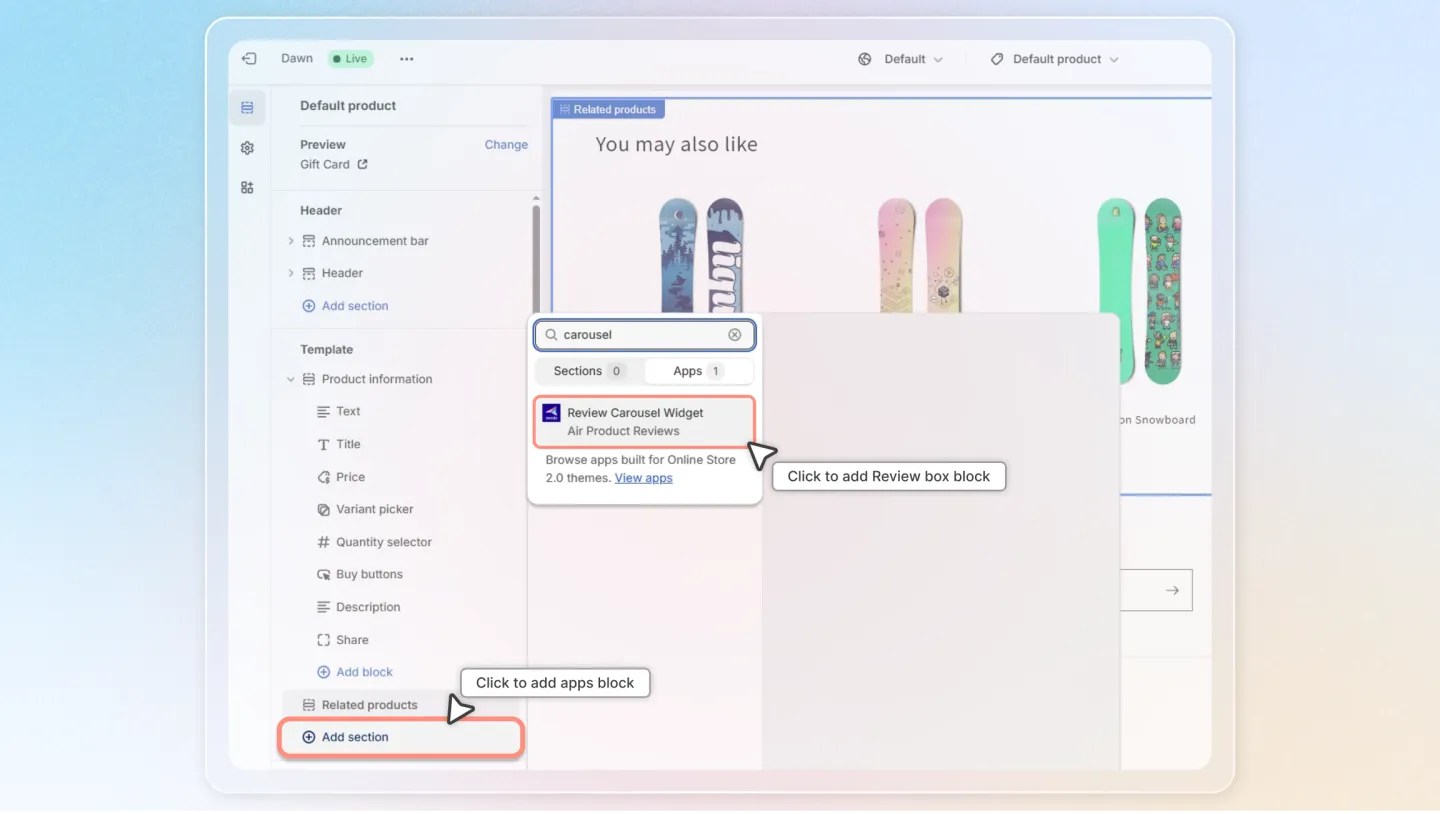Switch to the Sections tab
The width and height of the screenshot is (1440, 814).
point(589,371)
